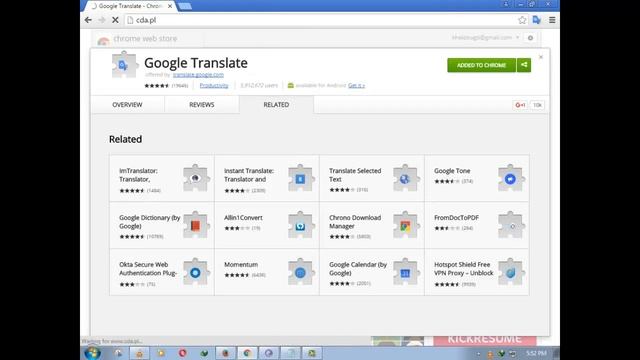This screenshot has width=640, height=360.
Task: Click the 'Related' section heading
Action: (x=125, y=139)
